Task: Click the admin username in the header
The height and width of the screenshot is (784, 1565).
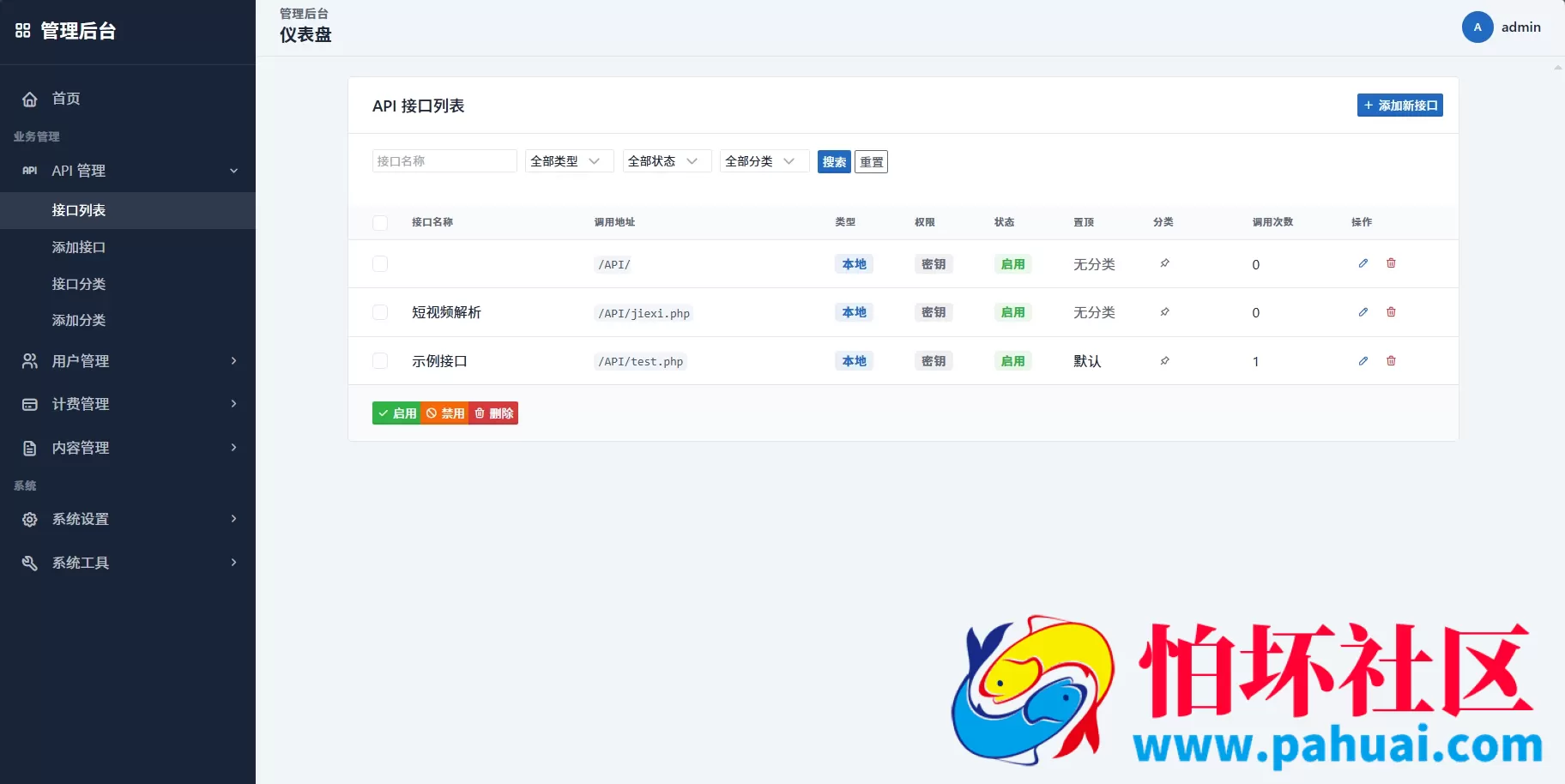Action: (x=1521, y=27)
